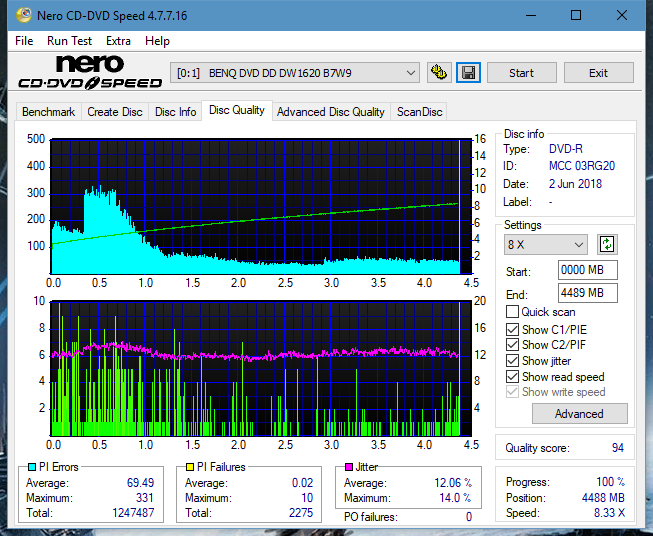The image size is (653, 536).
Task: Minimize the Nero window
Action: pos(531,15)
